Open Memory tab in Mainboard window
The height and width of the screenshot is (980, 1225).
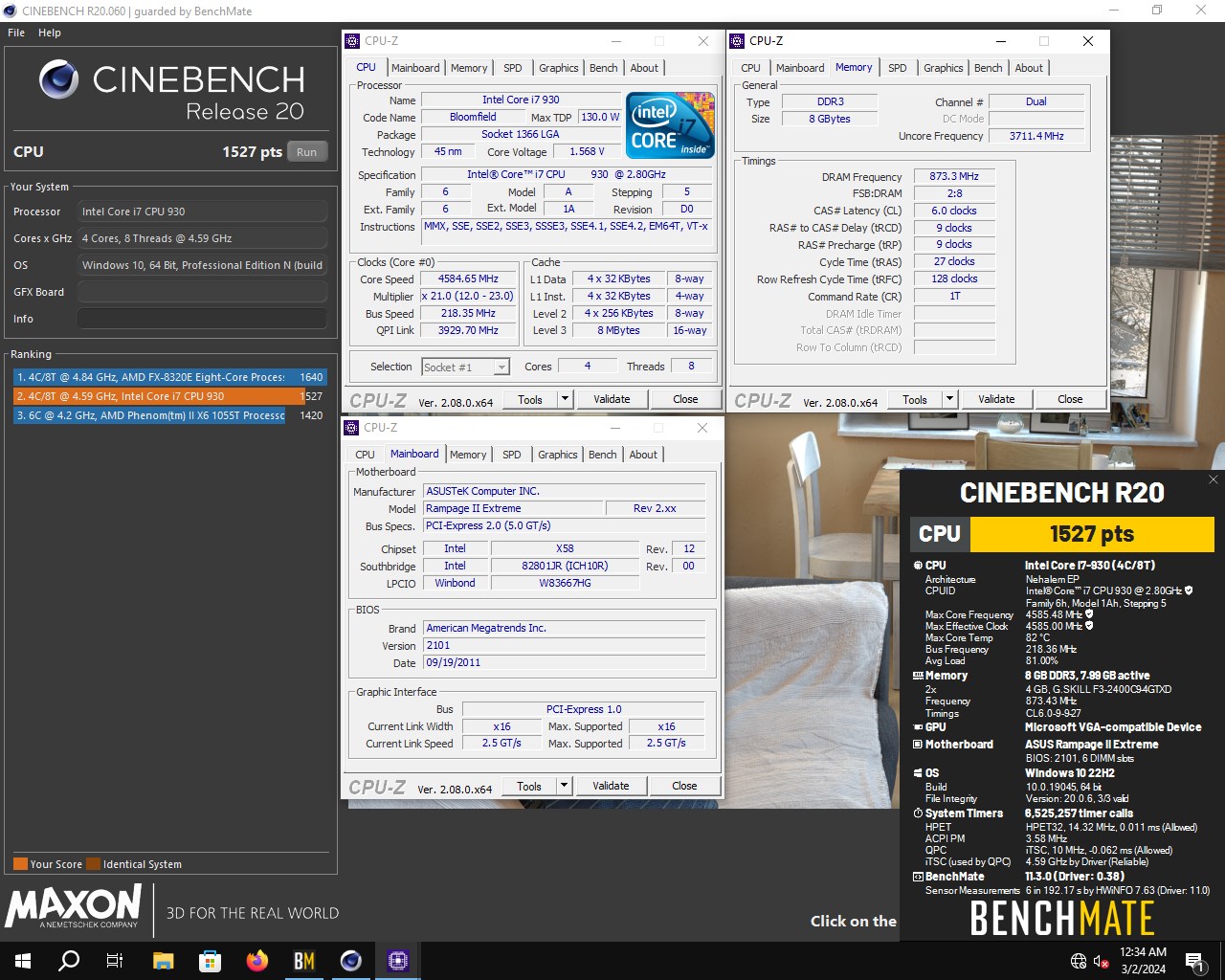(468, 455)
